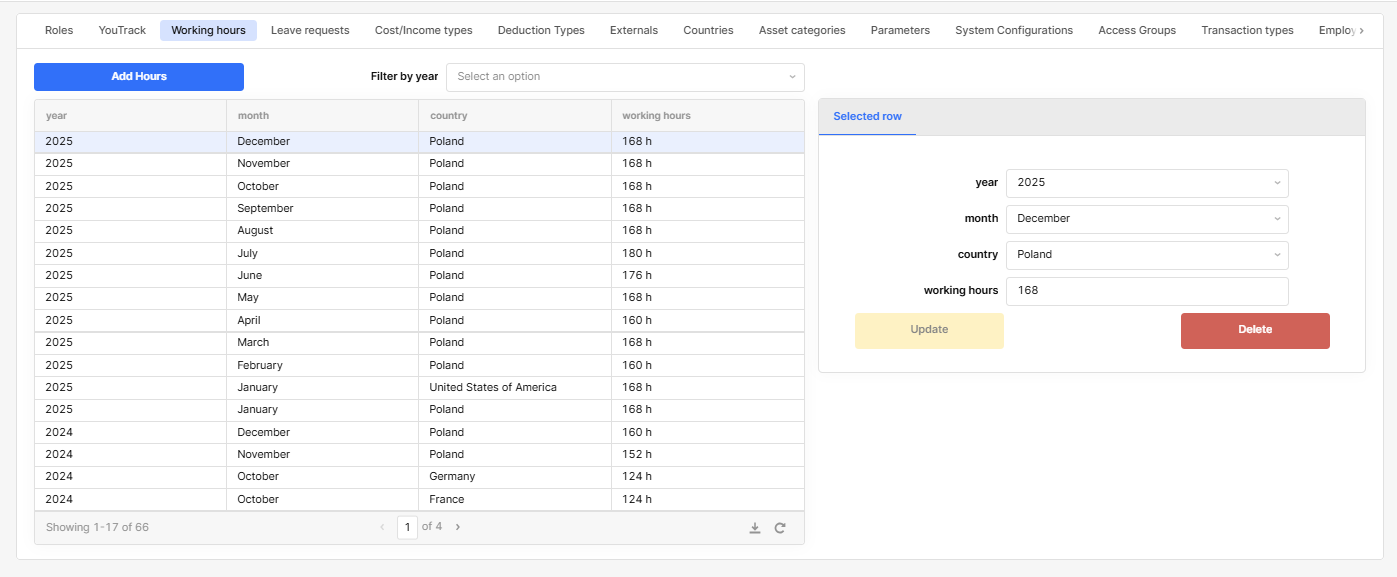Switch to the Deduction Types tab
The image size is (1397, 577).
tap(541, 30)
